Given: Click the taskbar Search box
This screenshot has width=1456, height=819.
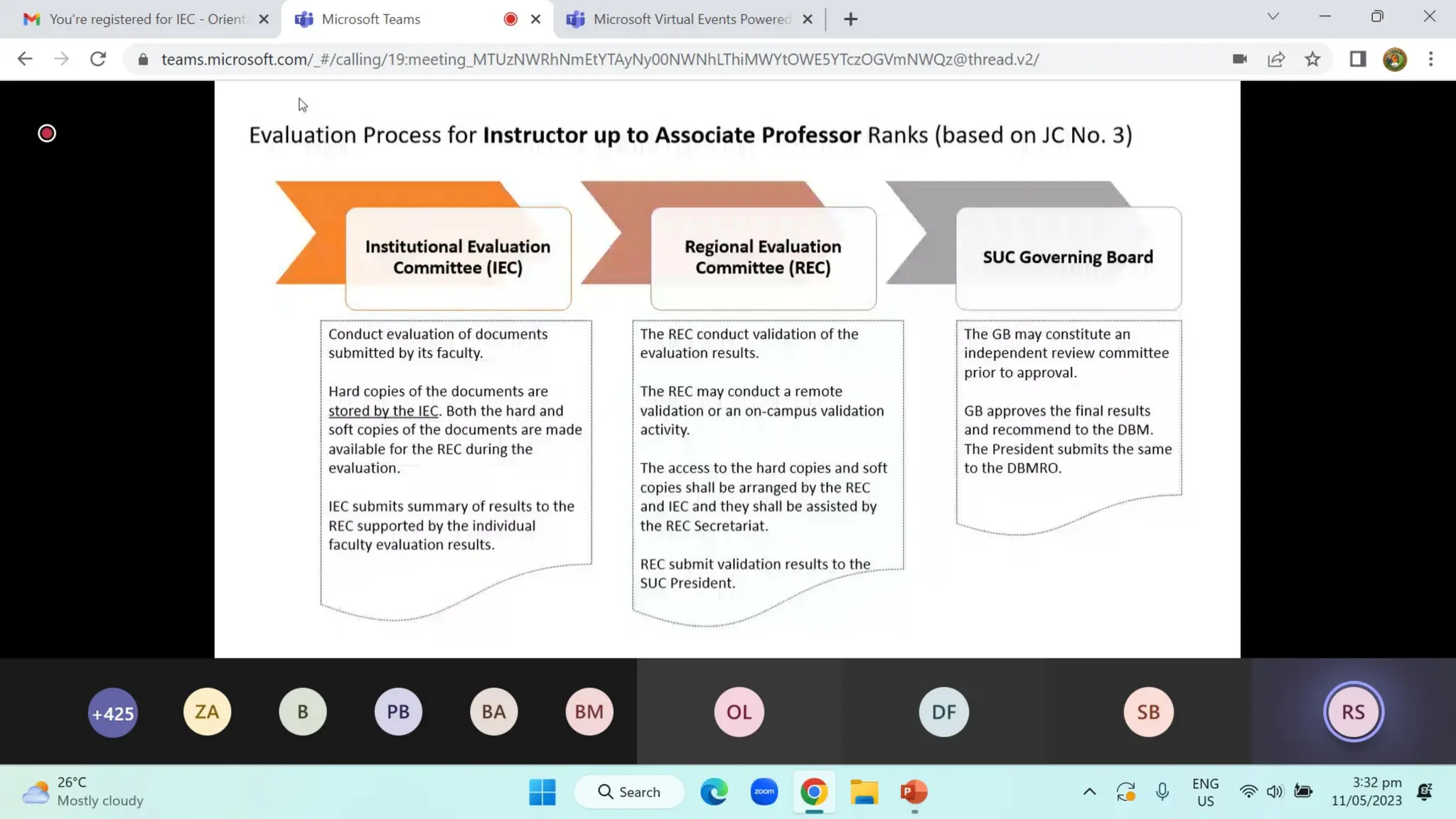Looking at the screenshot, I should pos(629,791).
